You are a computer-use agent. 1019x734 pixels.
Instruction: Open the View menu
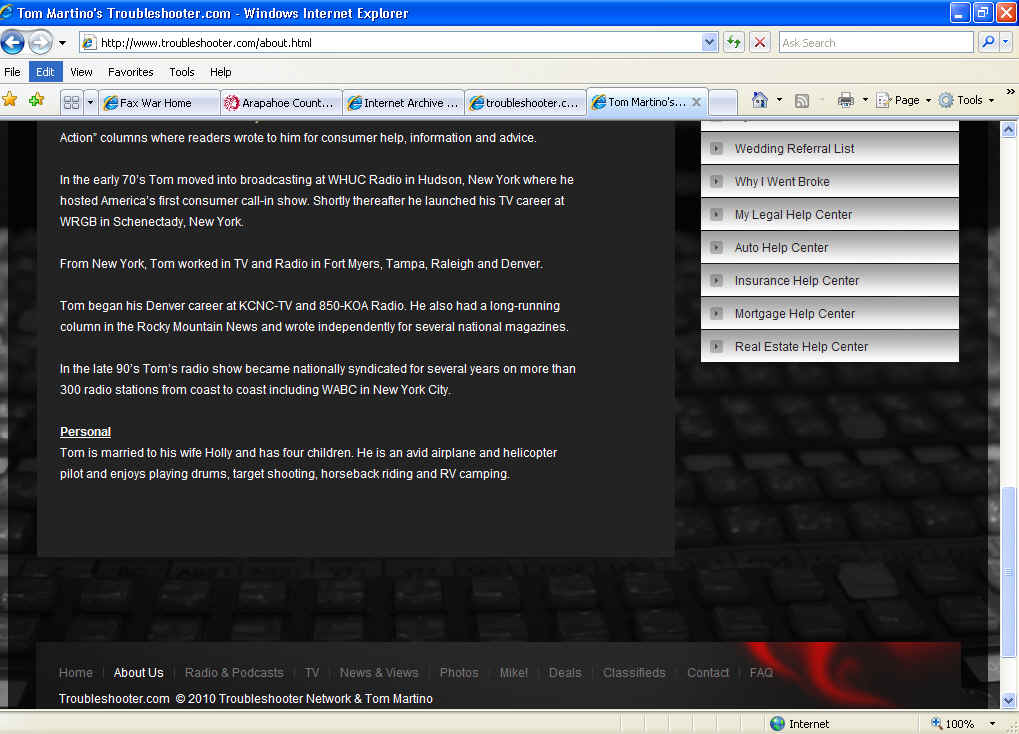click(x=81, y=72)
